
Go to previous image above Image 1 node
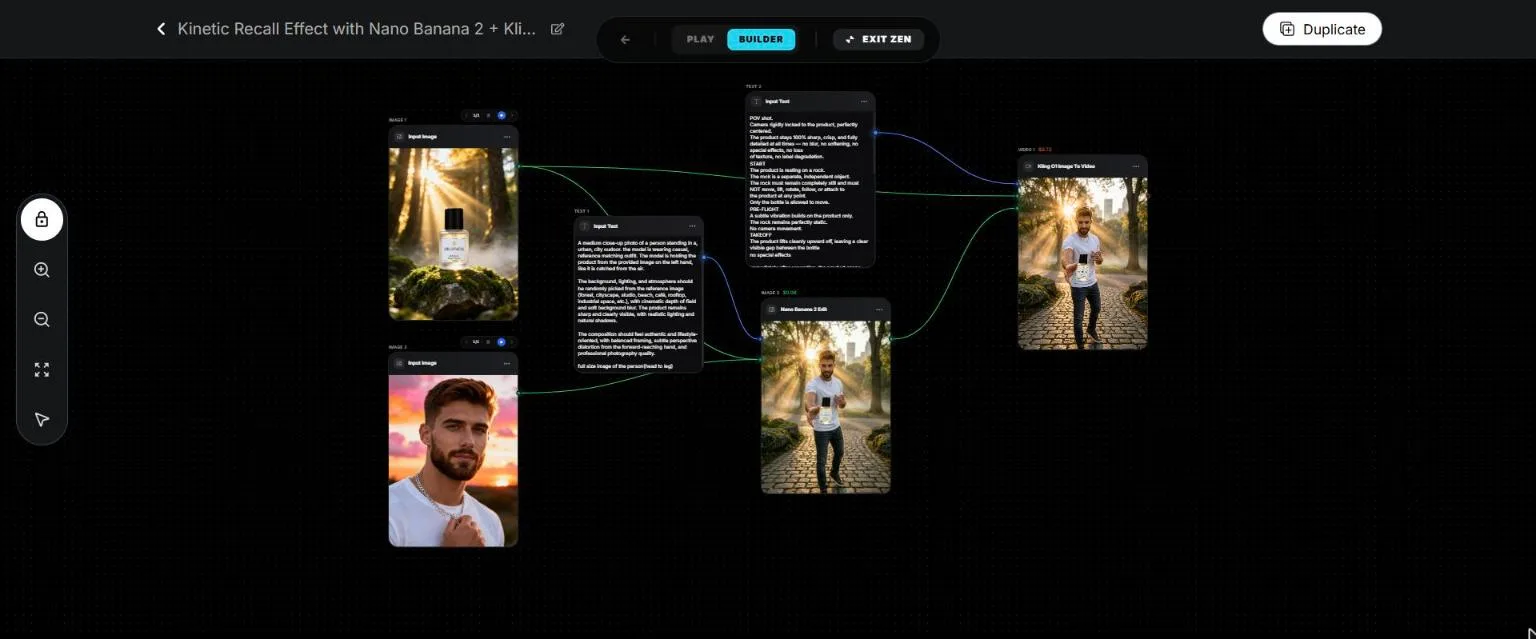(468, 115)
